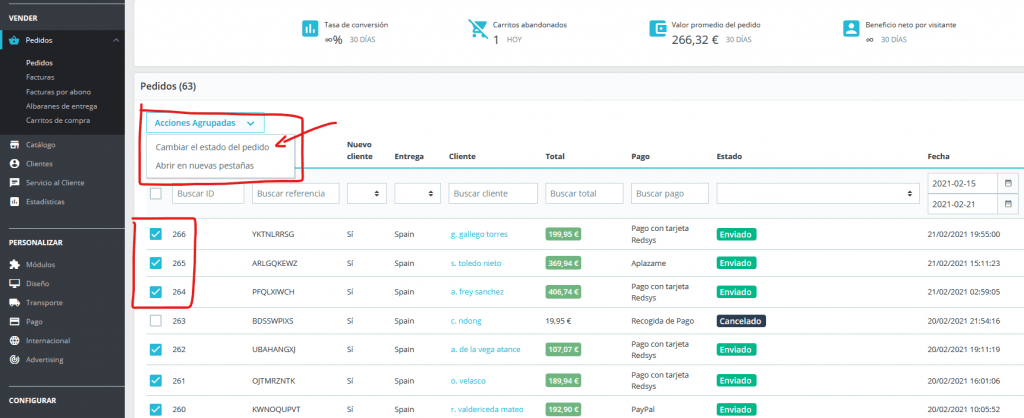Uncheck the checkbox for order 264

coord(155,292)
